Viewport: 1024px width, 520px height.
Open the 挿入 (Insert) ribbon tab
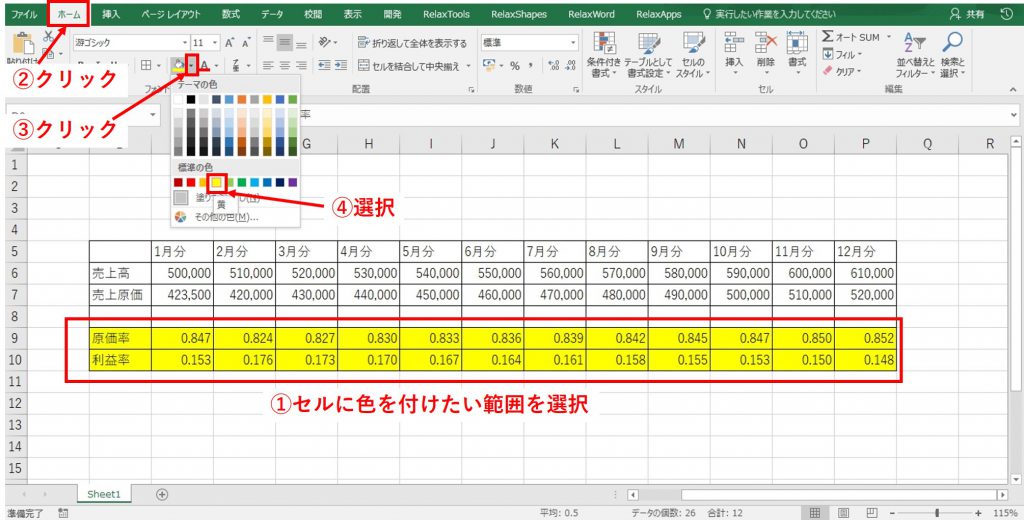(x=111, y=15)
